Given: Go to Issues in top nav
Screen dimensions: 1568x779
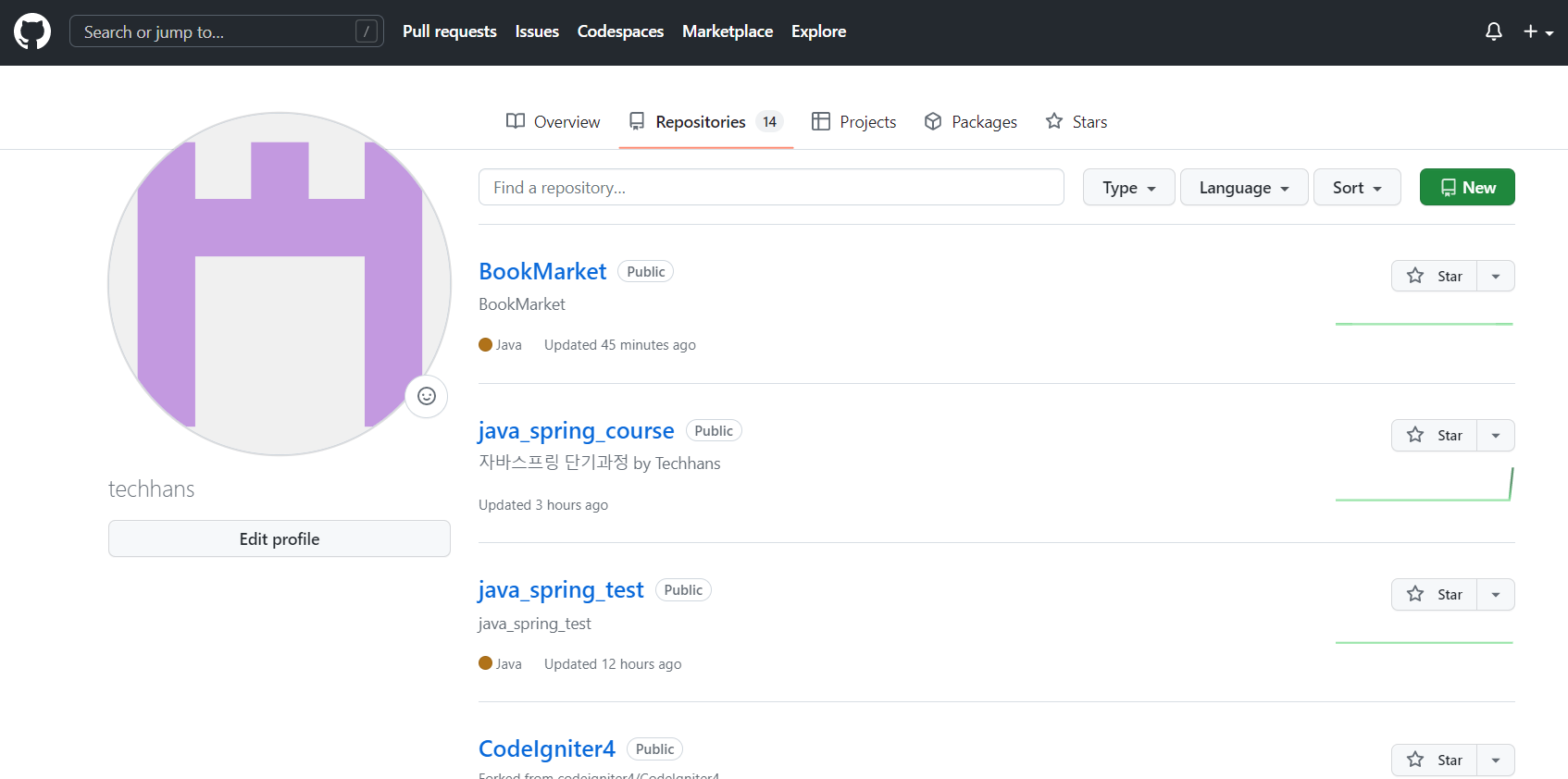Looking at the screenshot, I should point(537,31).
